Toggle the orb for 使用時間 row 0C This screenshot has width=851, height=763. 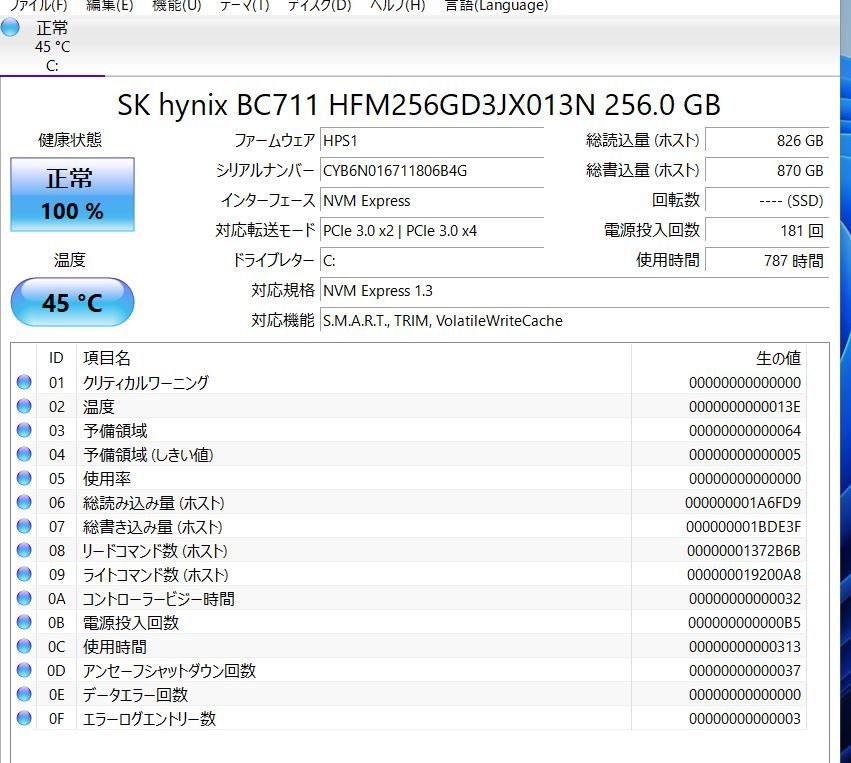click(x=25, y=647)
